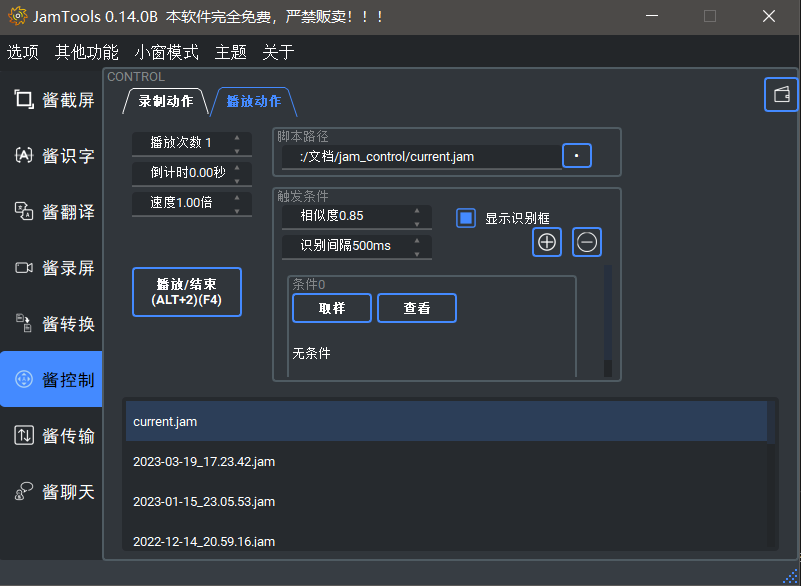Open the 酱转换 conversion tool
The image size is (801, 586).
(51, 324)
